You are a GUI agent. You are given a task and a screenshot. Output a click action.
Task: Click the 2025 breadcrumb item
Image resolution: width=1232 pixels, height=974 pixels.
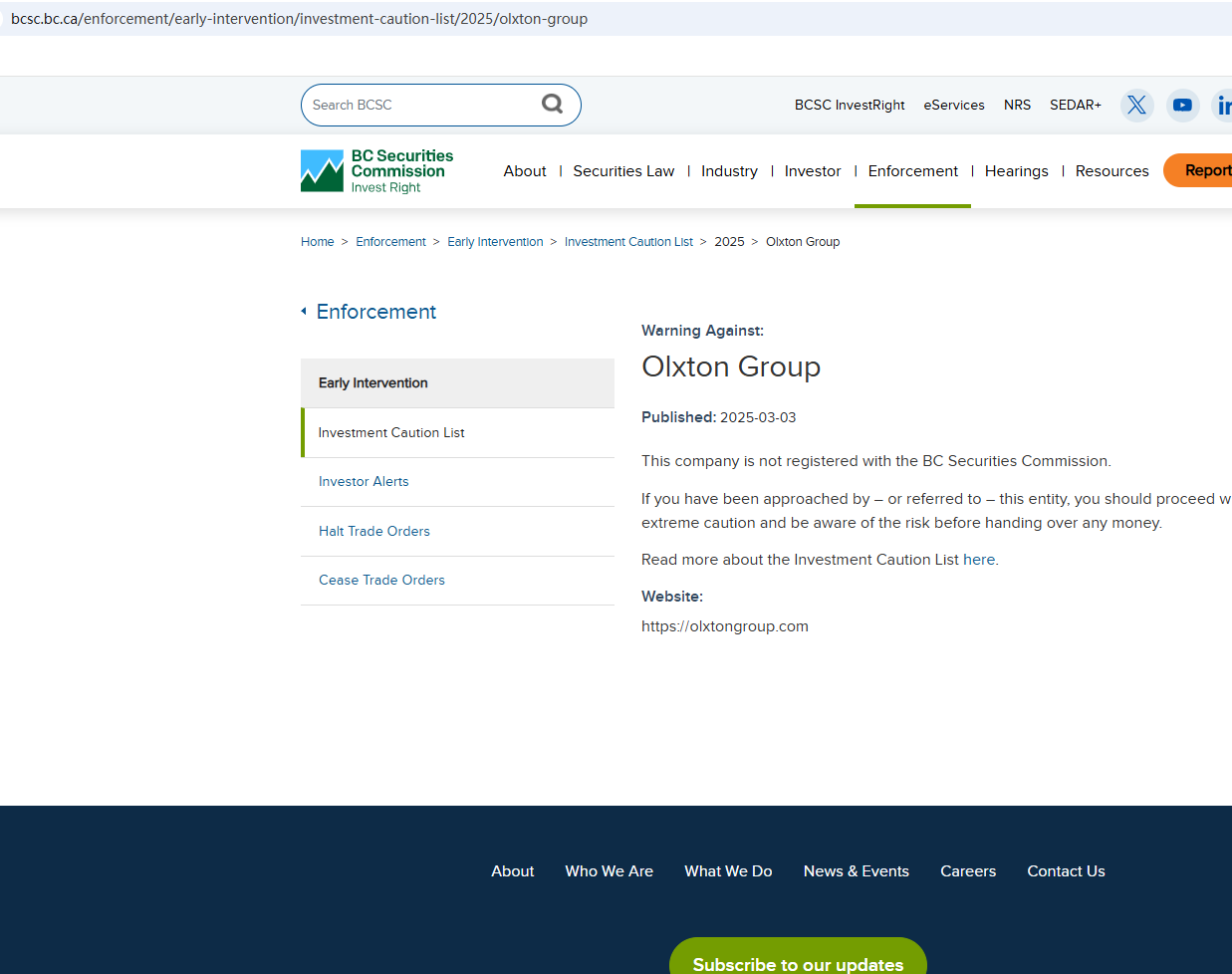(729, 242)
